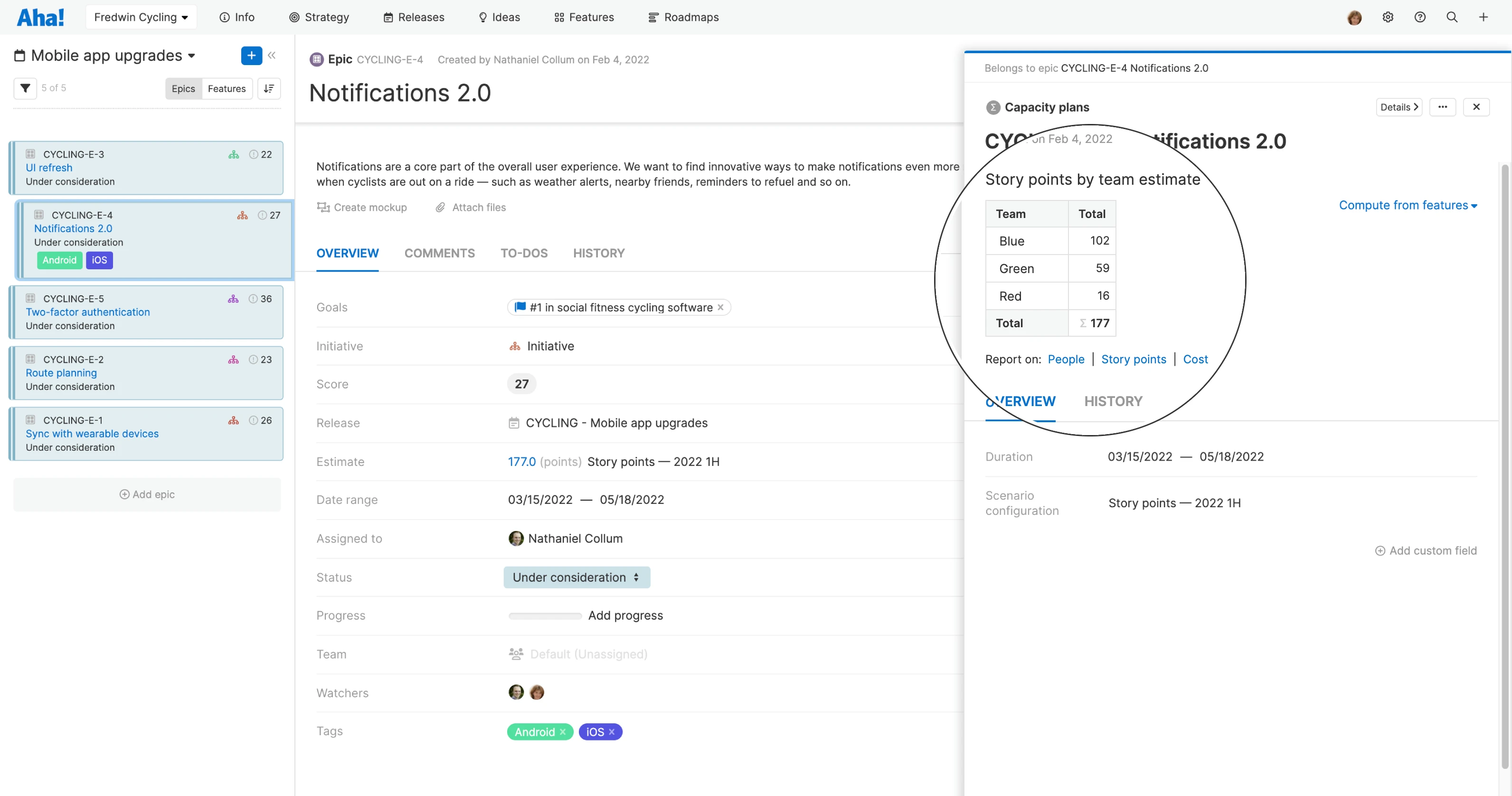Remove the Android tag

point(562,731)
